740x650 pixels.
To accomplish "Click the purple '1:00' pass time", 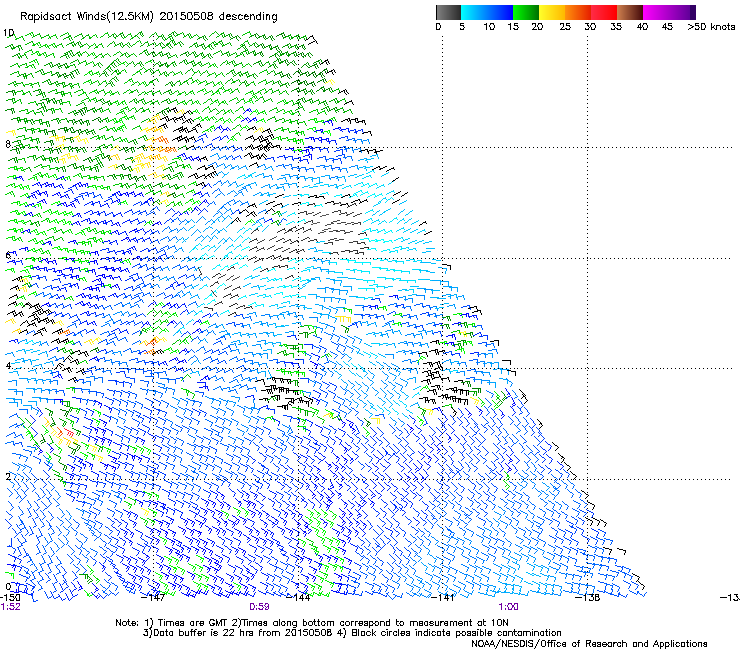I will (508, 607).
